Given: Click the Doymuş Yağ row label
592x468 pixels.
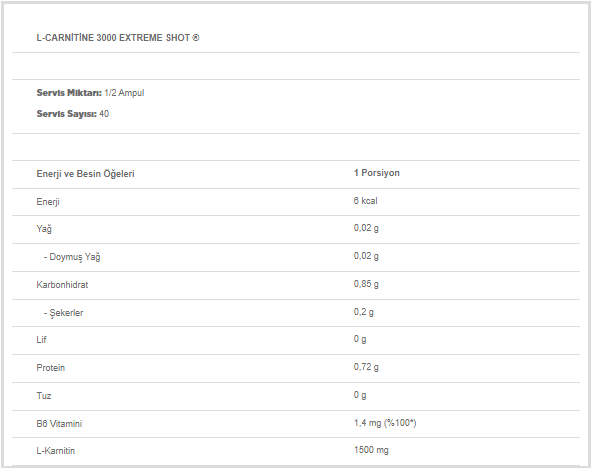Looking at the screenshot, I should point(72,257).
